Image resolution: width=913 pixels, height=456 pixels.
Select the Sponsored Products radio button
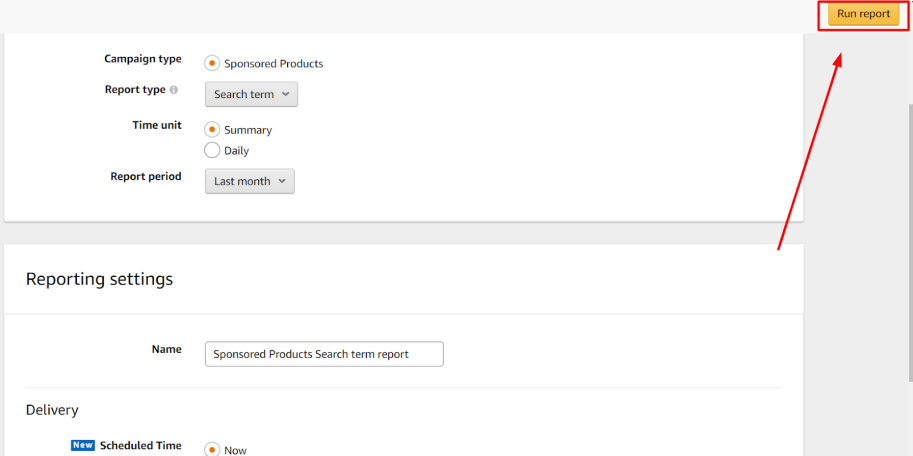click(x=212, y=63)
